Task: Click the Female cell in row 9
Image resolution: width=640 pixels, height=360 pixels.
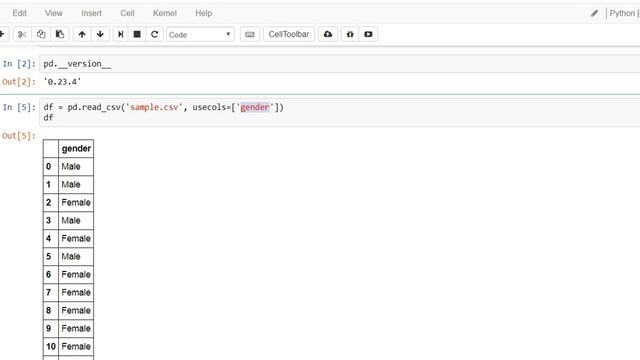Action: [x=76, y=328]
